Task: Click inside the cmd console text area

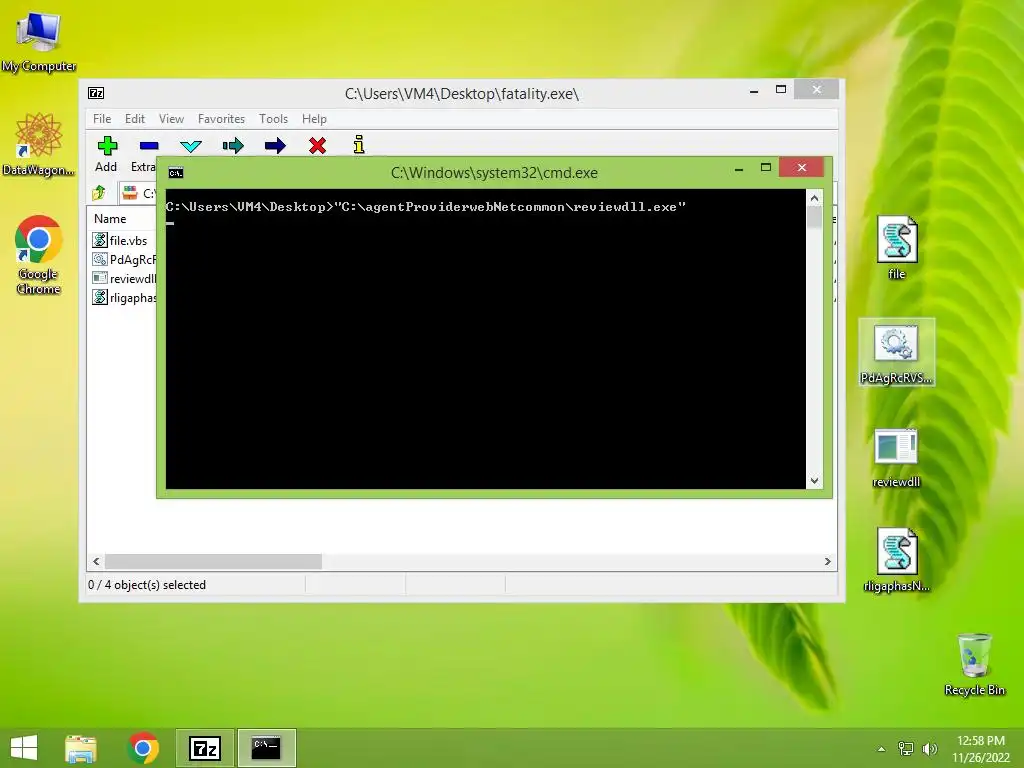Action: click(485, 339)
